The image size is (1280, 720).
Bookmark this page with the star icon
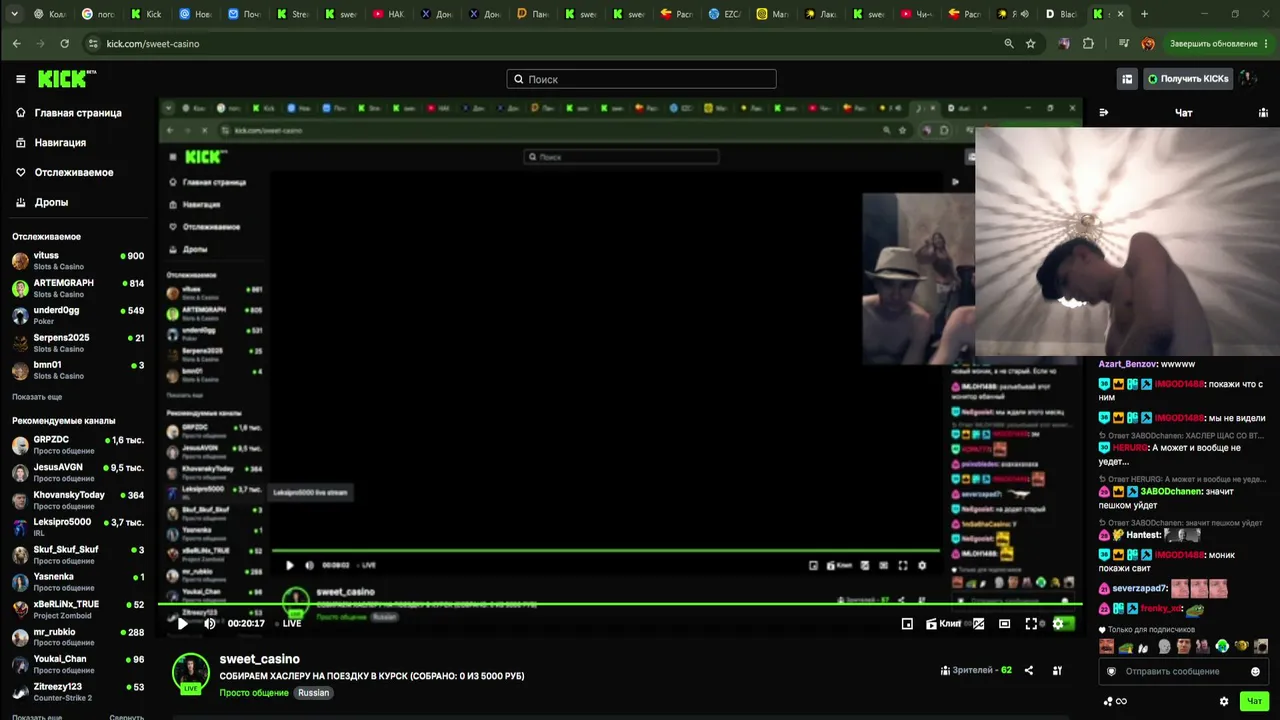[x=1031, y=44]
